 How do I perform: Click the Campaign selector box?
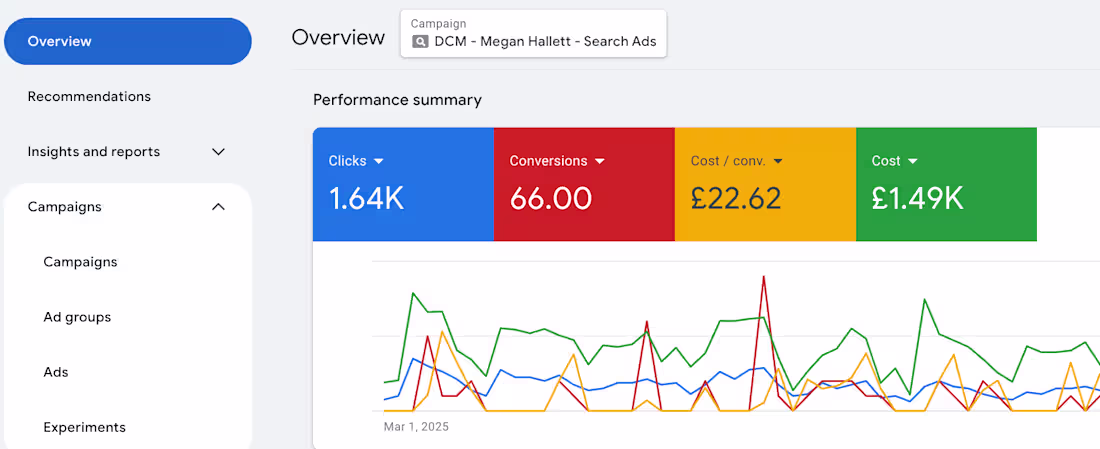533,34
